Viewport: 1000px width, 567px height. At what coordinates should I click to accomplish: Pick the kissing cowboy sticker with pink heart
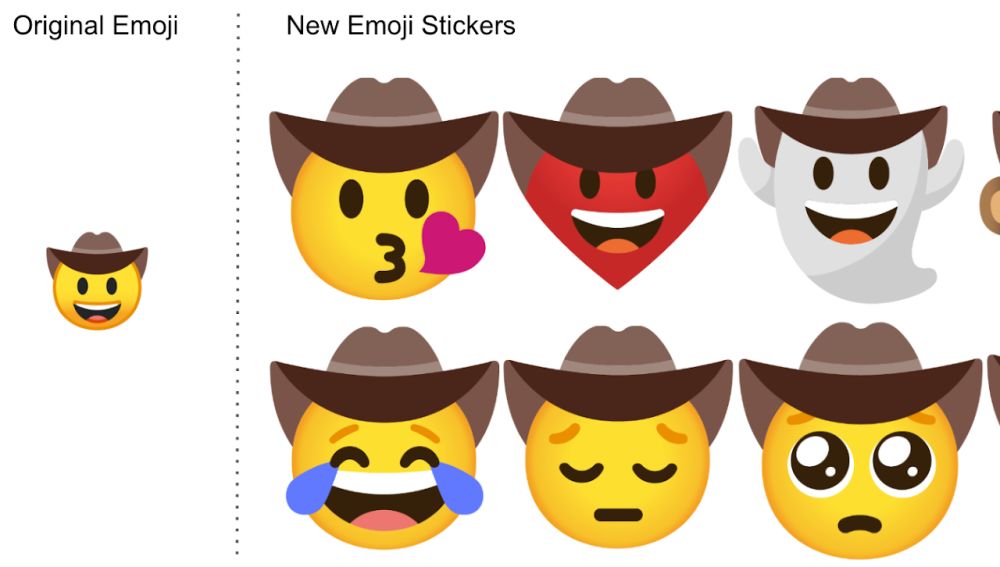(x=383, y=189)
